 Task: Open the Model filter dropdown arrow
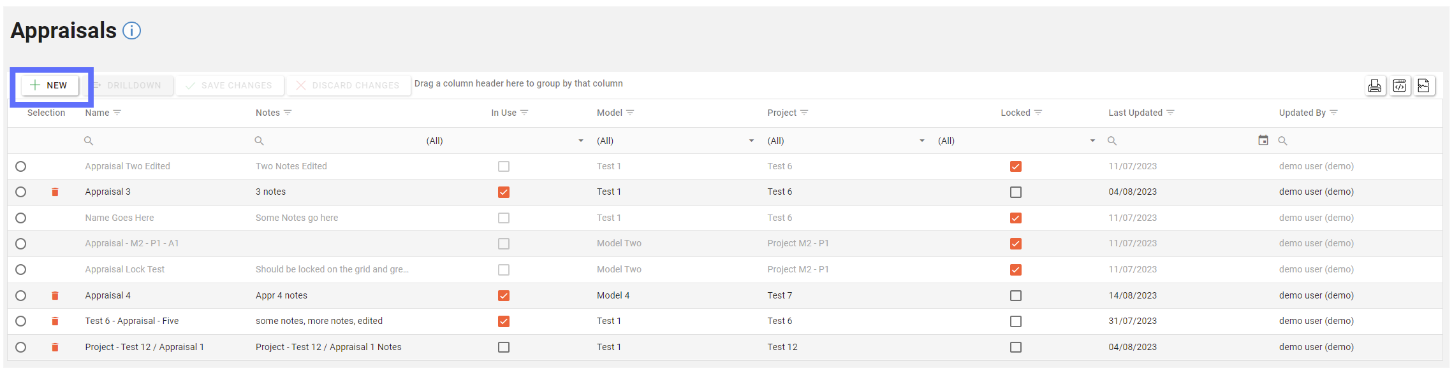(752, 141)
